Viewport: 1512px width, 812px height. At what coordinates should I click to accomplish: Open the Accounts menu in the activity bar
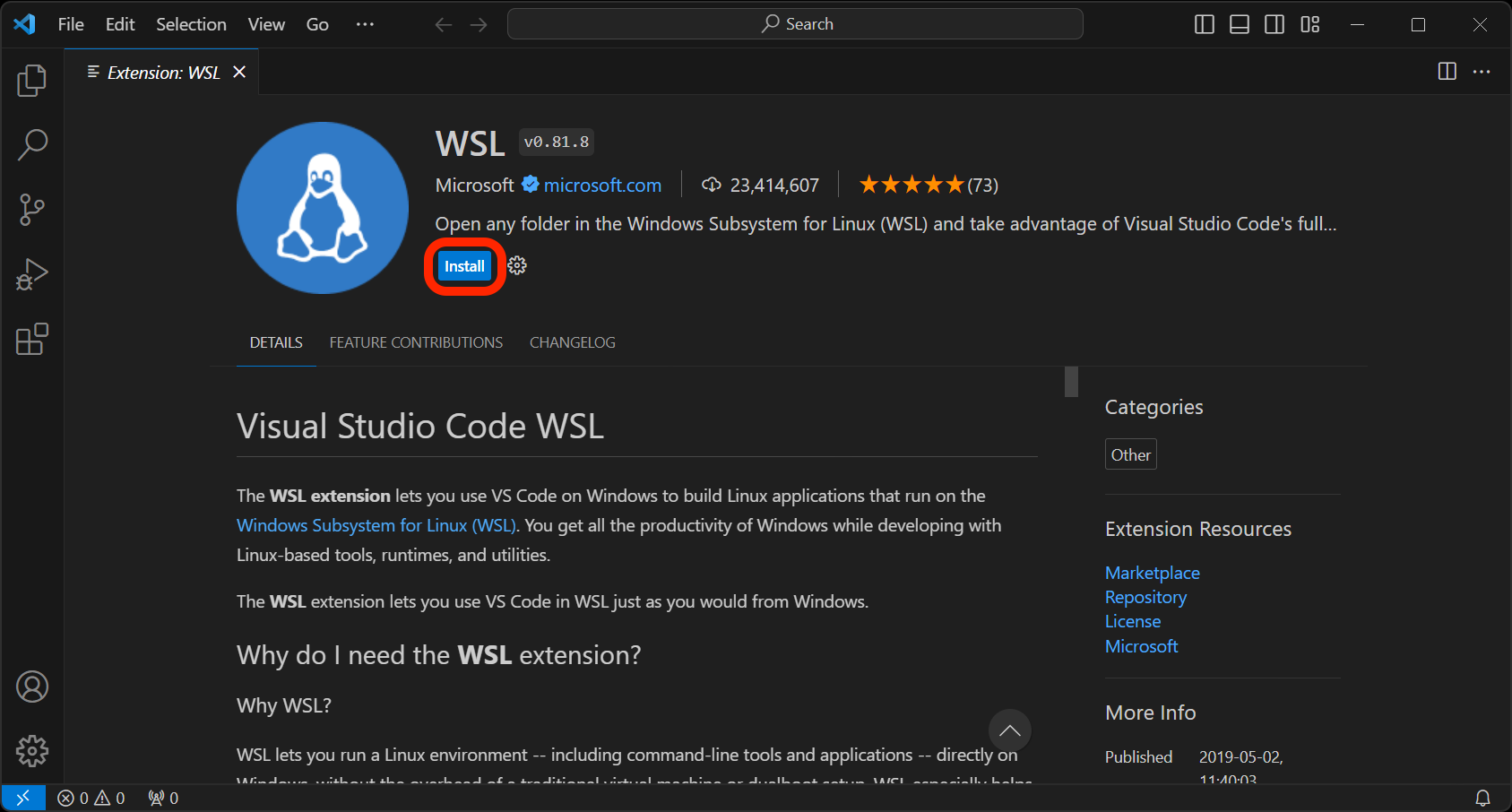(32, 687)
